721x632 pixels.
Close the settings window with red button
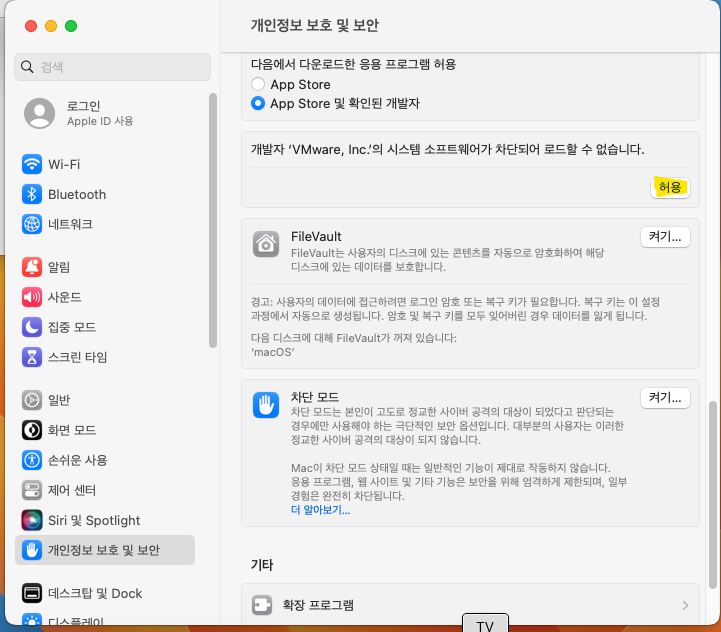tap(31, 26)
